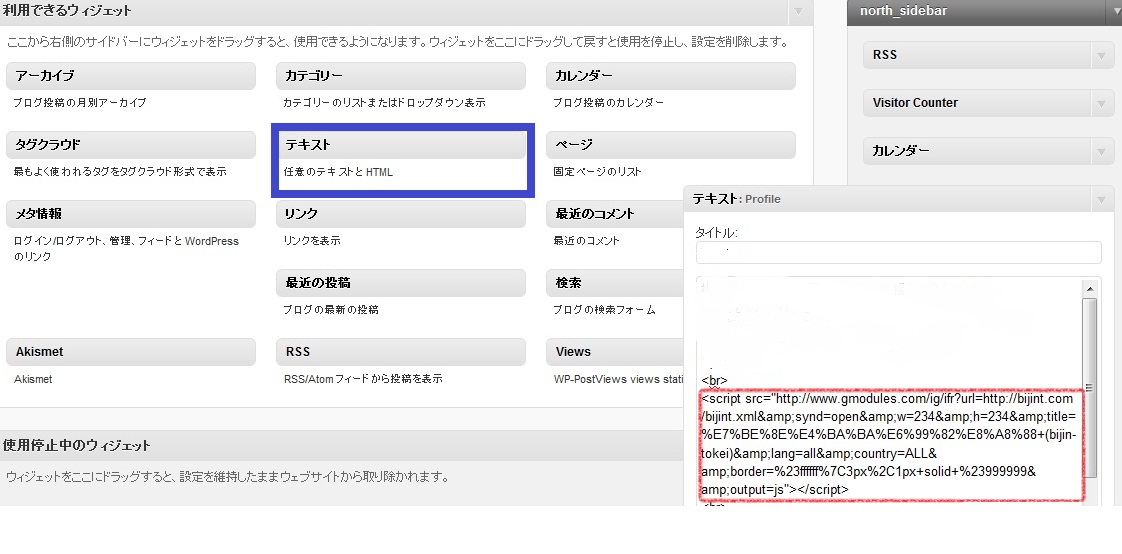The image size is (1122, 554).
Task: Click the ブログの検索フォーム description
Action: [604, 310]
